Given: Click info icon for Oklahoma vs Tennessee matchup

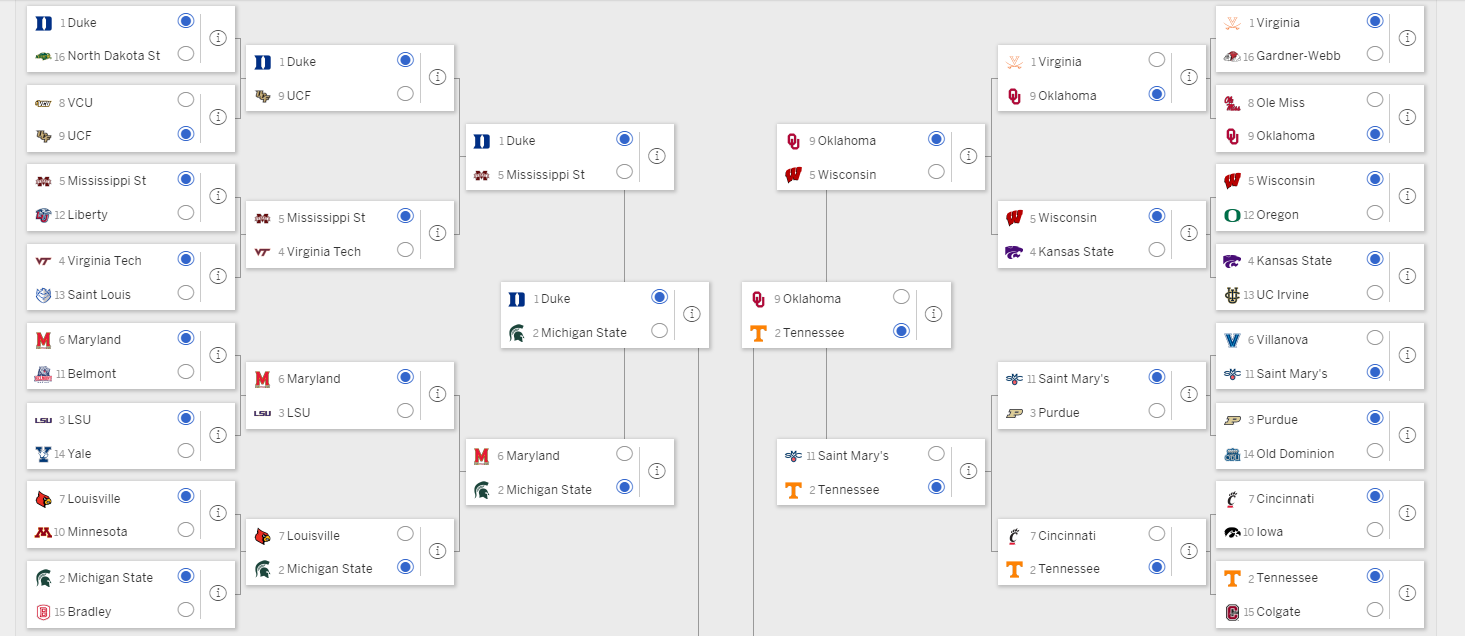Looking at the screenshot, I should point(934,314).
